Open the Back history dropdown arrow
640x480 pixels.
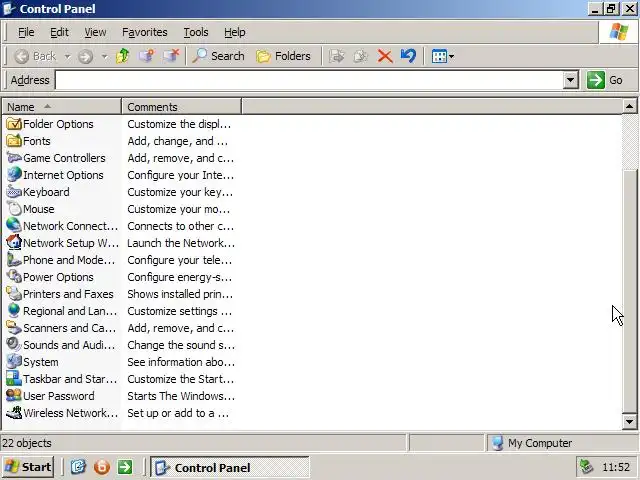67,56
